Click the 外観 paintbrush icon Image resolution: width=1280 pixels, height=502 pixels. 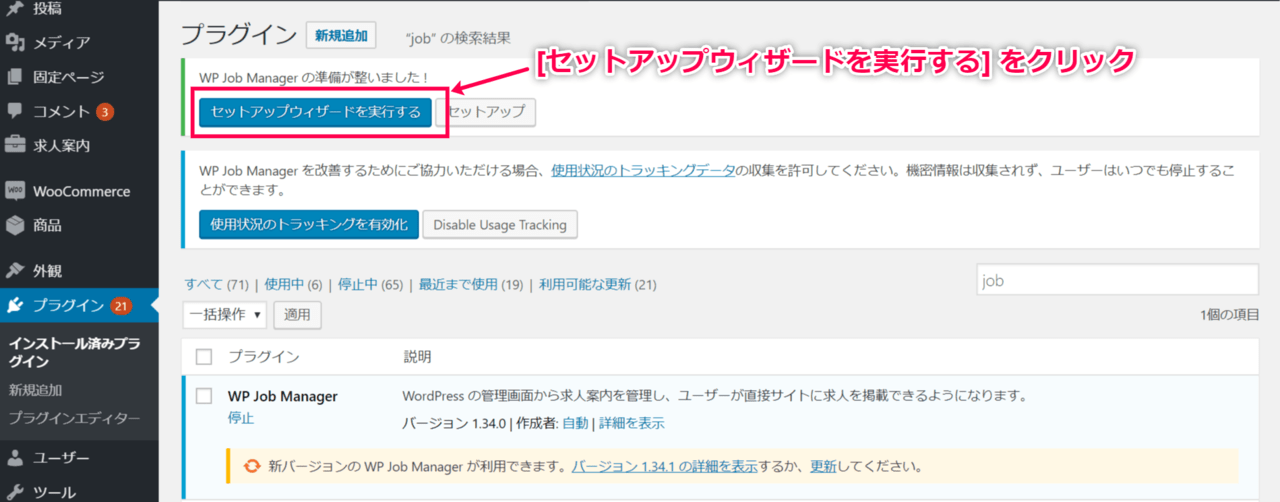tap(15, 271)
